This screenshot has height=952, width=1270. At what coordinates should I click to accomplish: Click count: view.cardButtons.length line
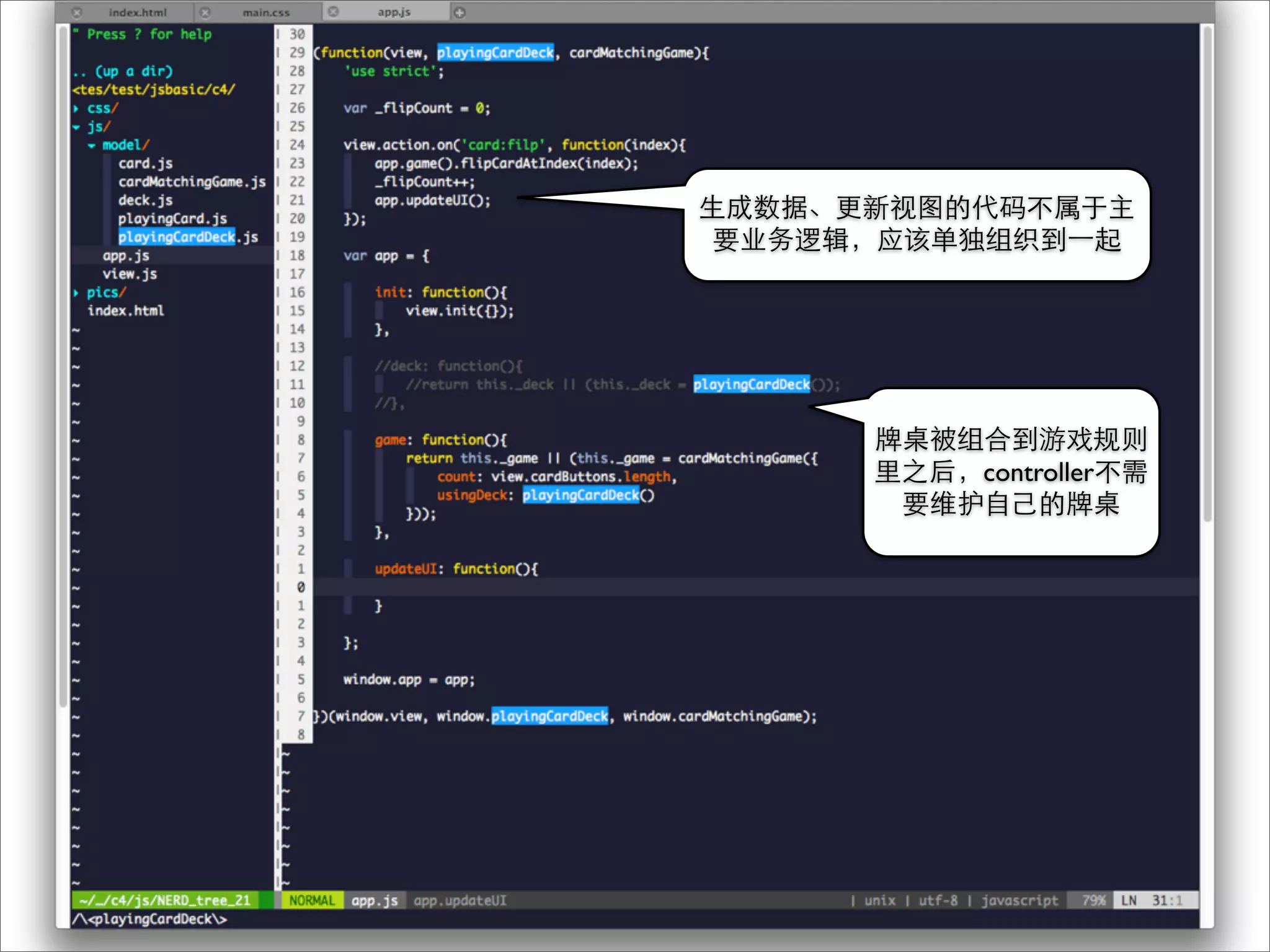(x=557, y=477)
